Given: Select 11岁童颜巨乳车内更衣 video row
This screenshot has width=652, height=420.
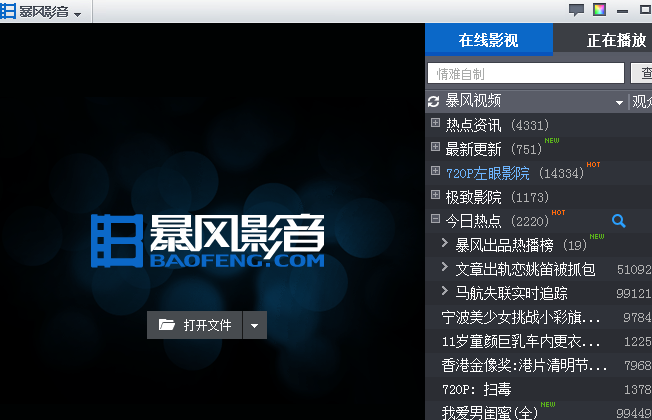Looking at the screenshot, I should [538, 342].
